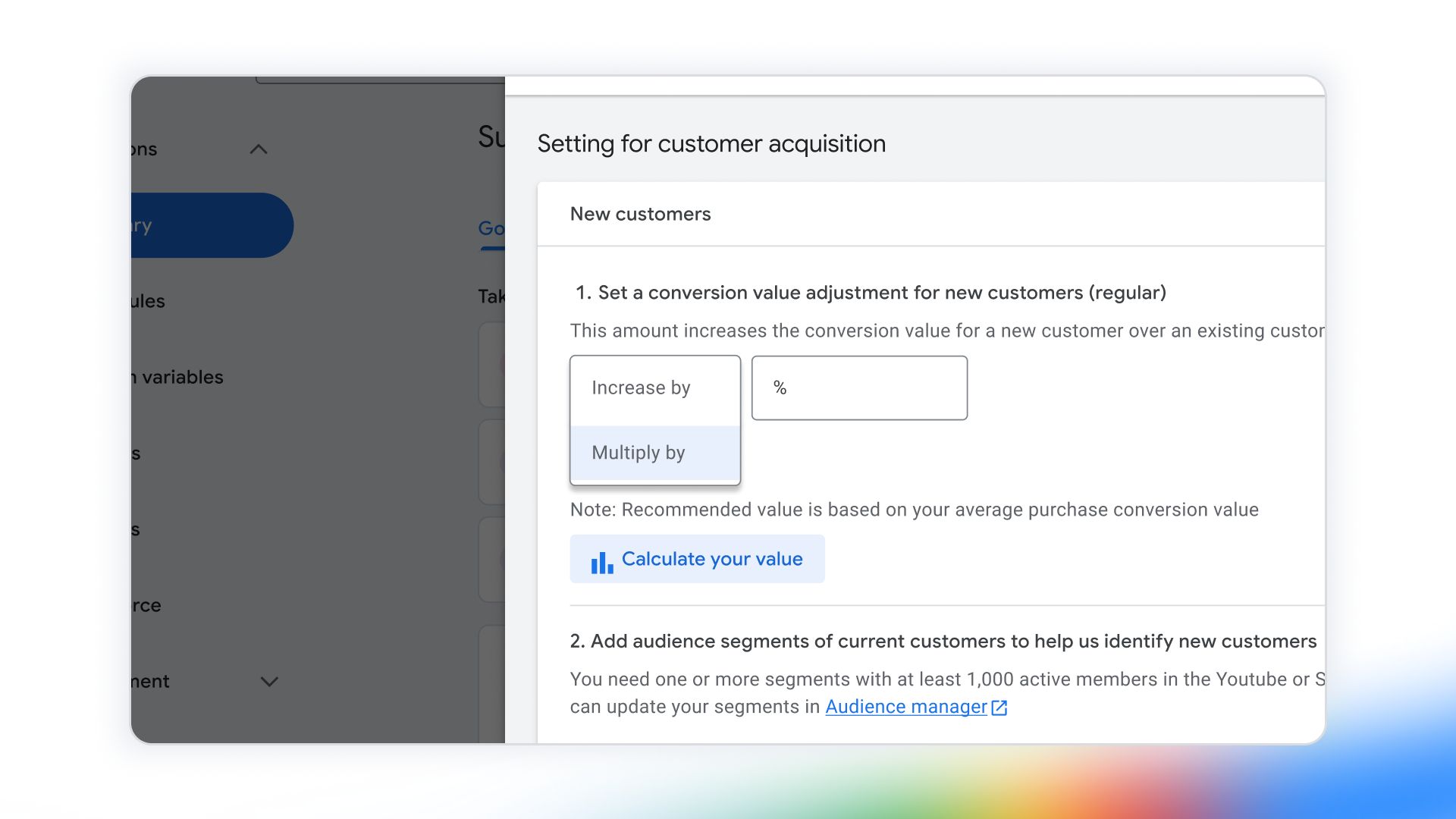Image resolution: width=1456 pixels, height=819 pixels.
Task: Click the step 1 conversion value adjustment heading
Action: pos(871,293)
